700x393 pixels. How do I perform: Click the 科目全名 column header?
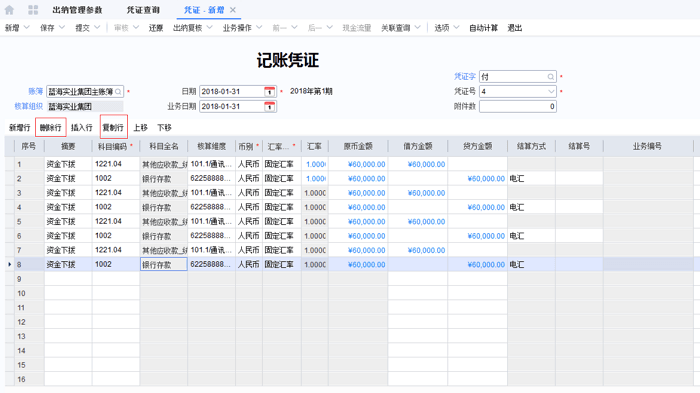click(x=163, y=146)
